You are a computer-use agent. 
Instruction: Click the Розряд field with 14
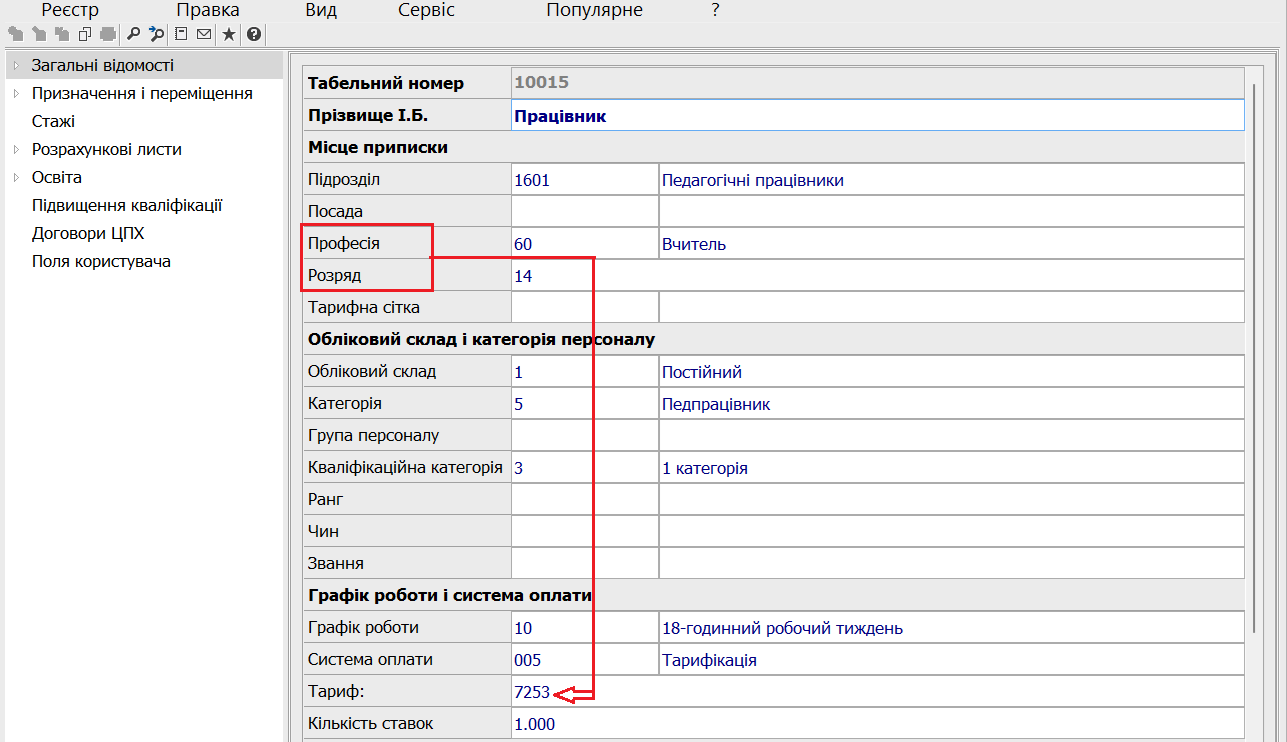[877, 276]
